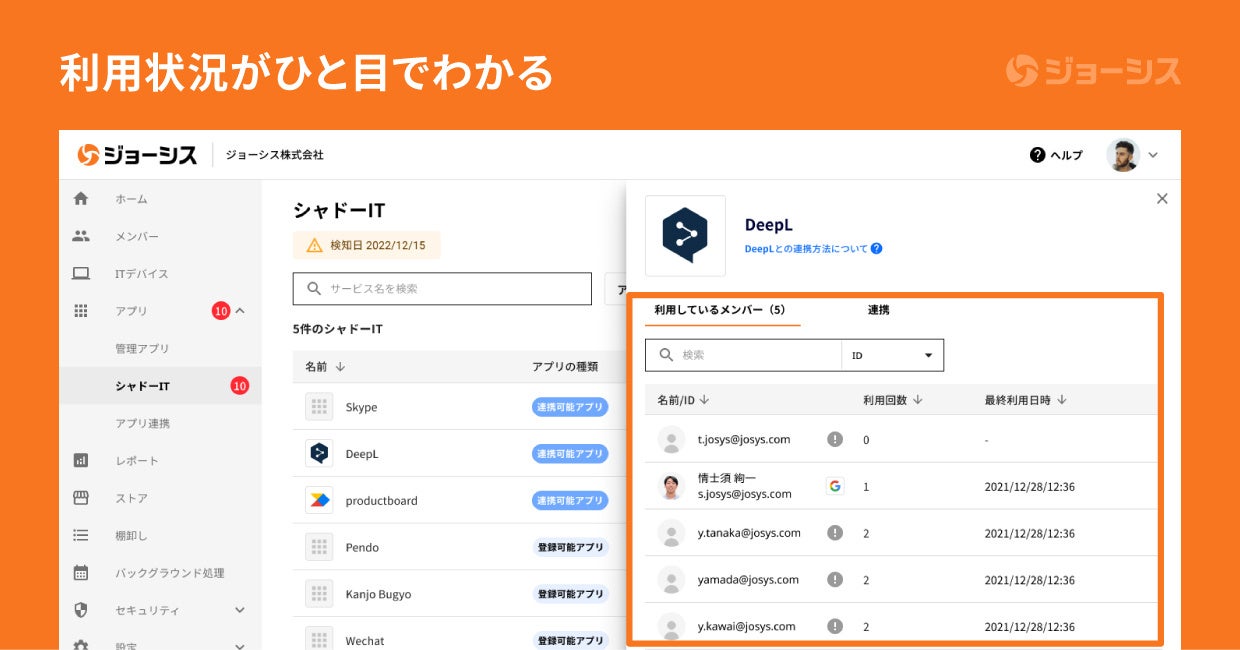Image resolution: width=1240 pixels, height=650 pixels.
Task: Click the Pendo app placeholder icon
Action: [x=319, y=547]
